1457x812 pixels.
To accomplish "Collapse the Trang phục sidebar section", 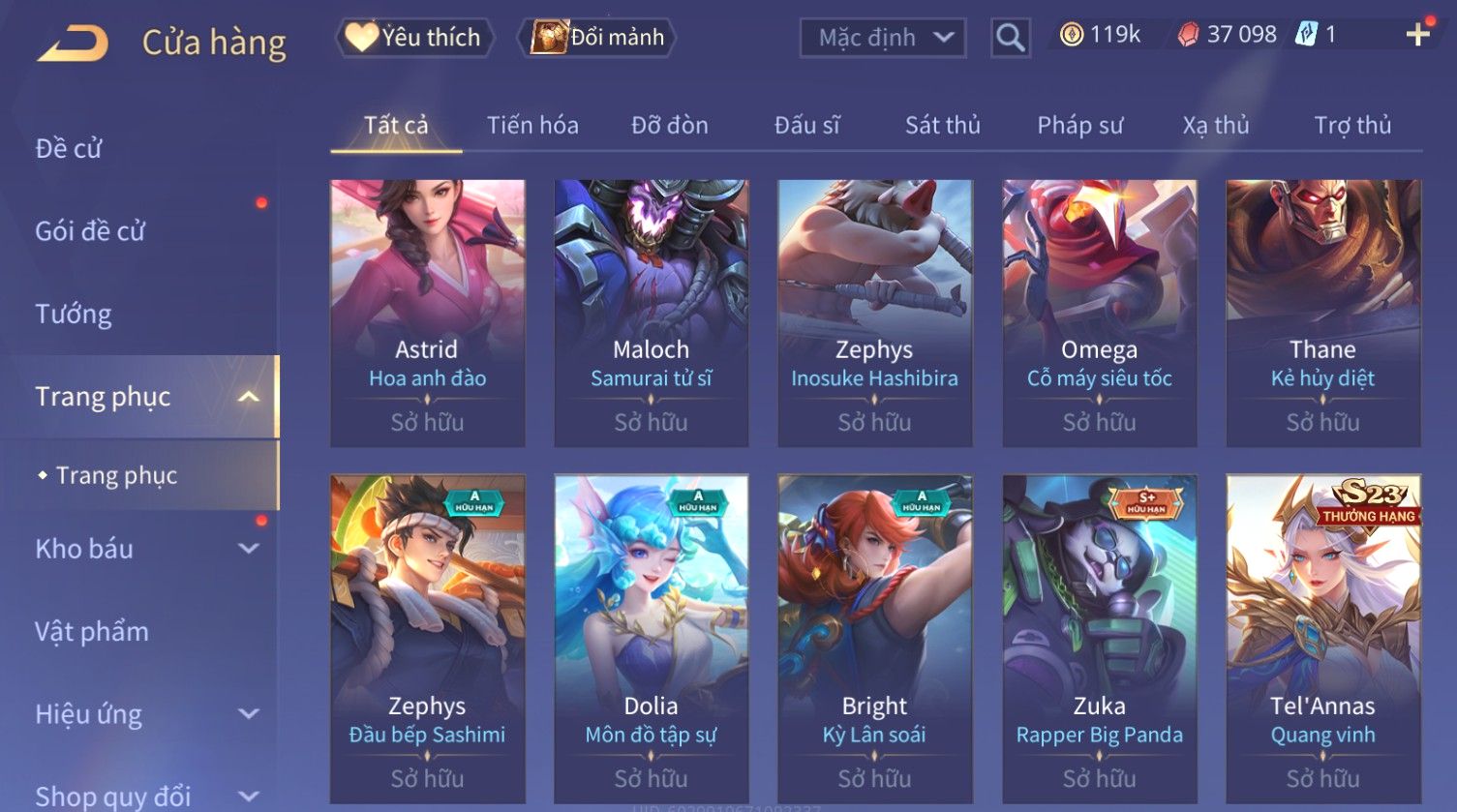I will (x=249, y=397).
